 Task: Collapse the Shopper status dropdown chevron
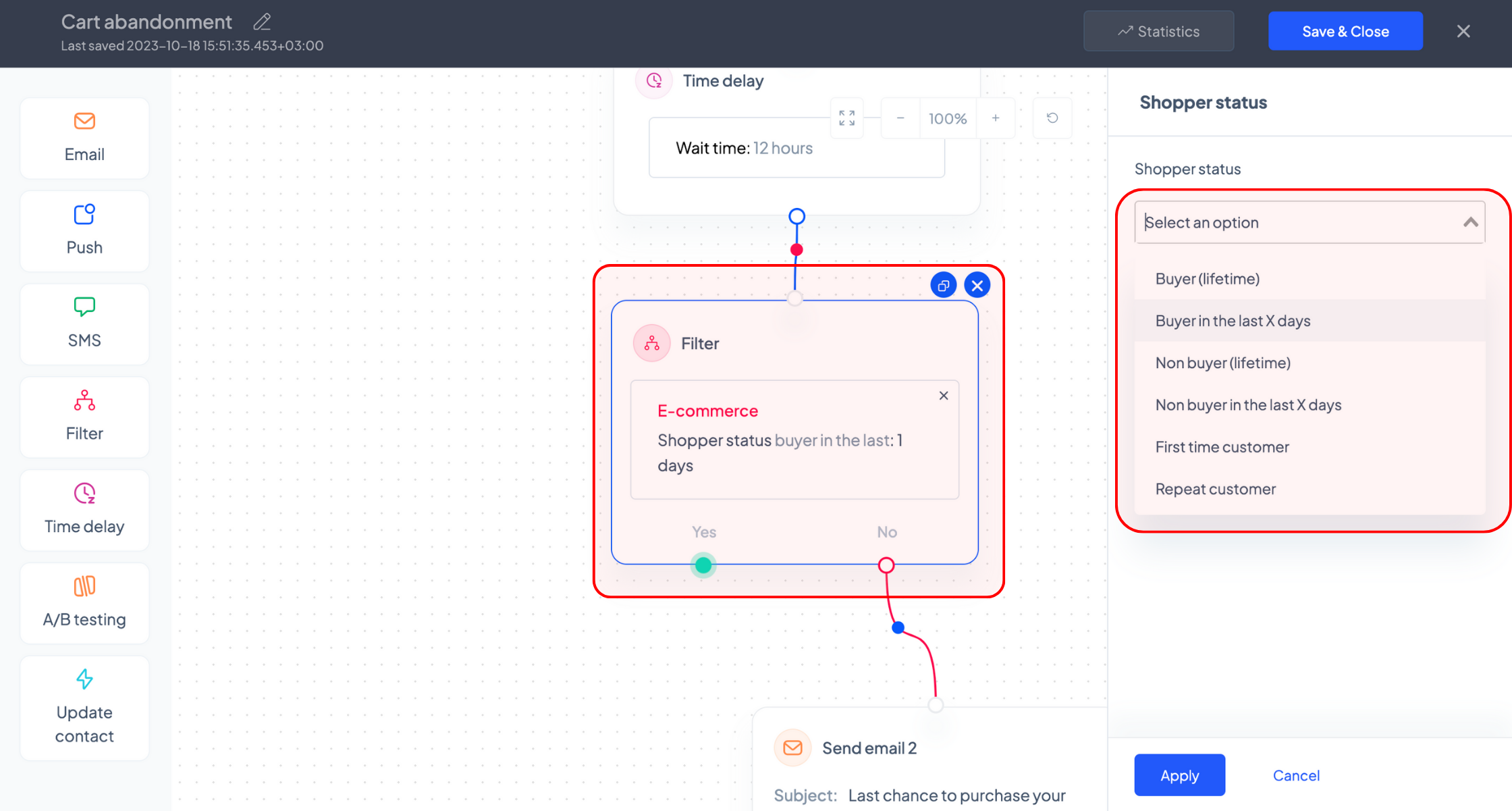point(1470,222)
